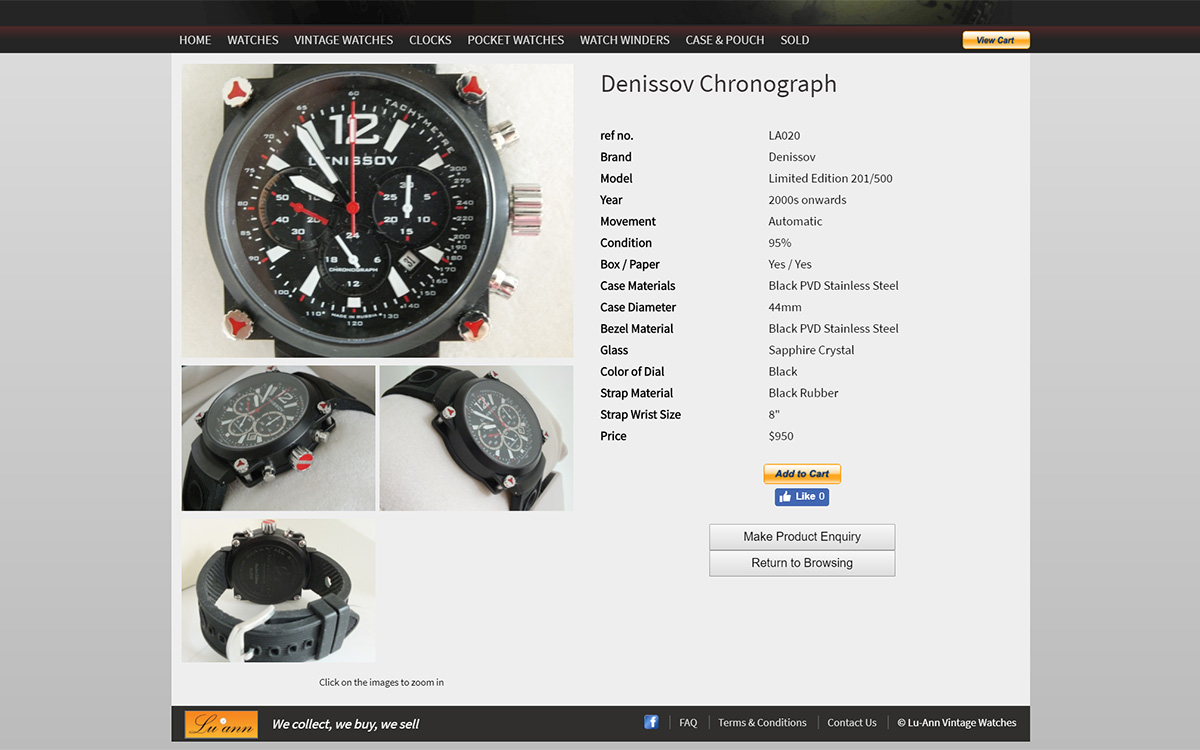Open Terms & Conditions link
Image resolution: width=1200 pixels, height=750 pixels.
coord(762,723)
